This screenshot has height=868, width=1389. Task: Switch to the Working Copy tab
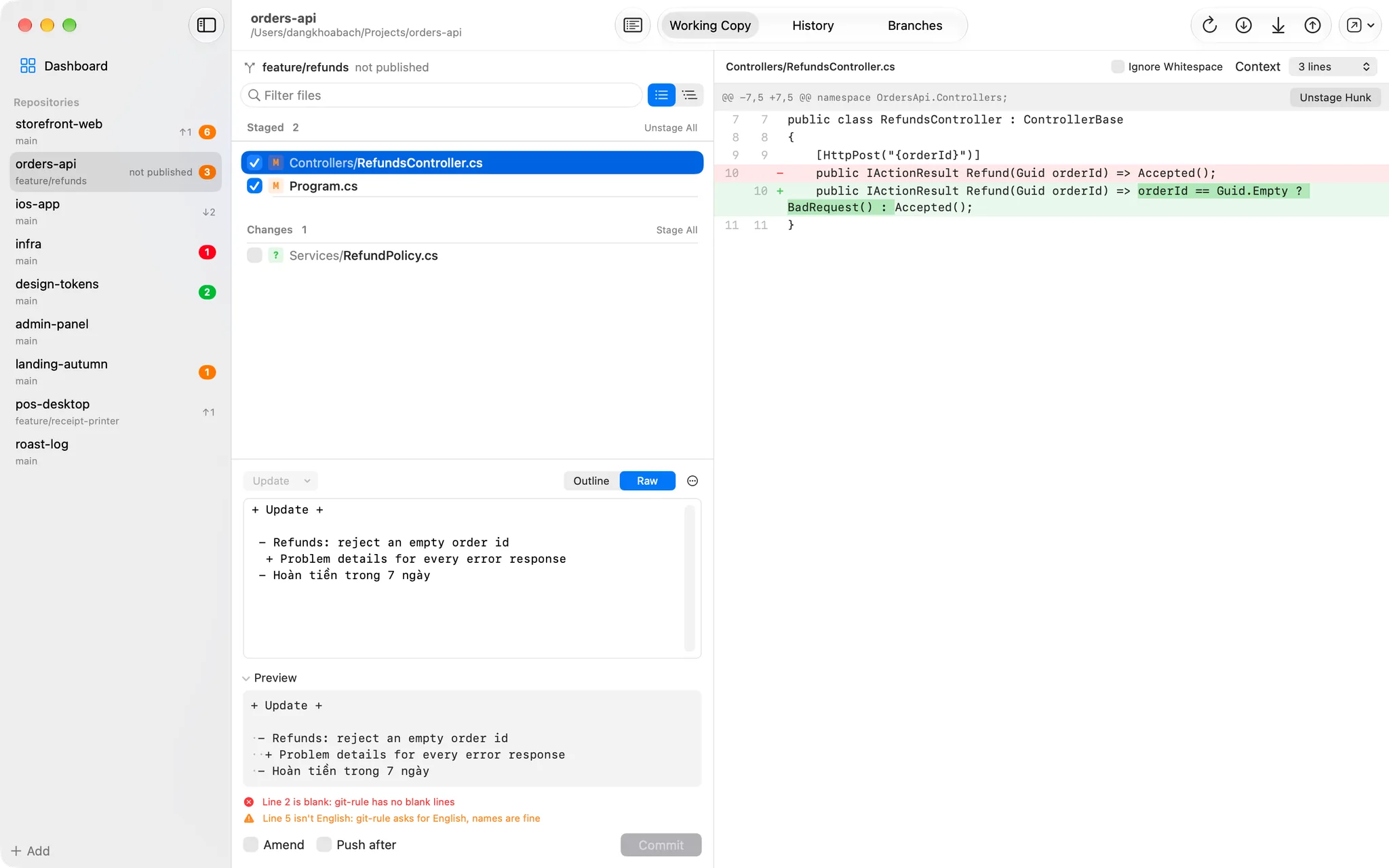(709, 25)
